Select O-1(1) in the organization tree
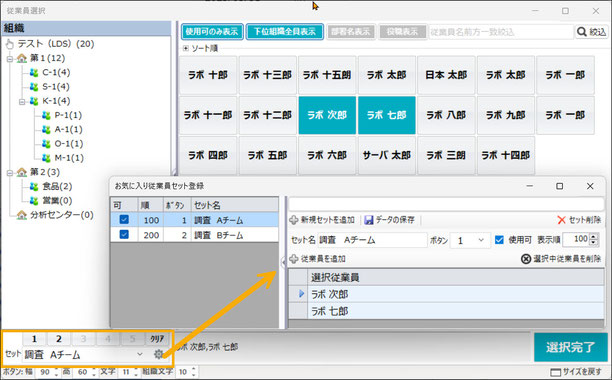612x380 pixels. tap(69, 144)
